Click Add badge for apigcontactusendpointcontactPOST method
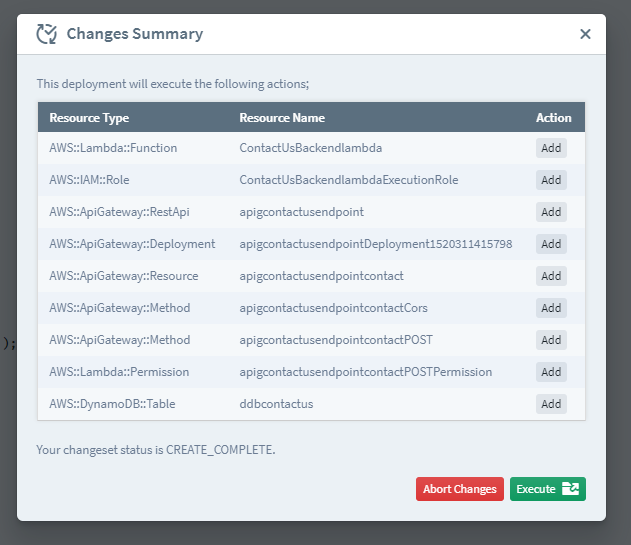Image resolution: width=631 pixels, height=545 pixels. pos(551,340)
